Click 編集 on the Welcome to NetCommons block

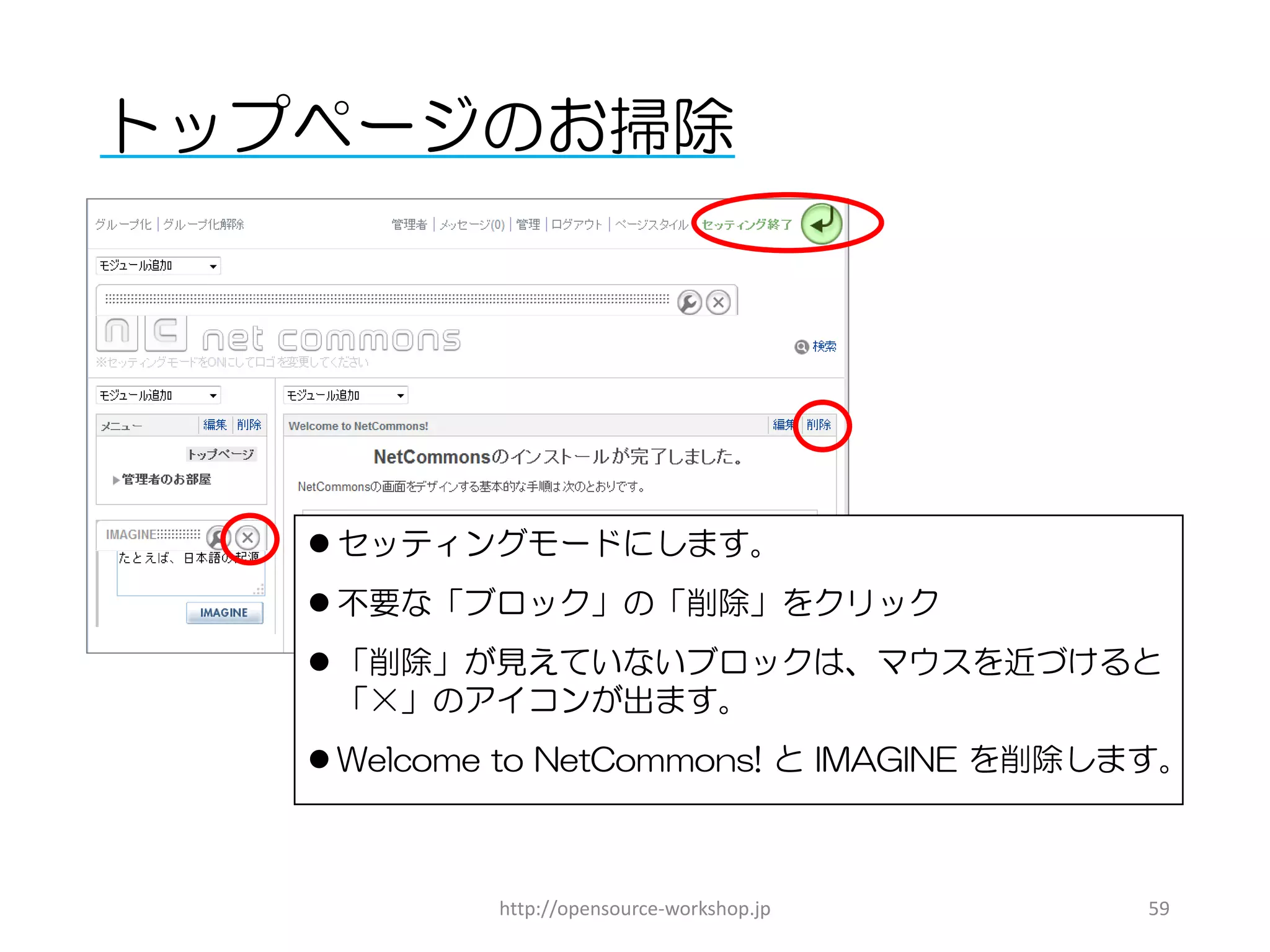[783, 425]
